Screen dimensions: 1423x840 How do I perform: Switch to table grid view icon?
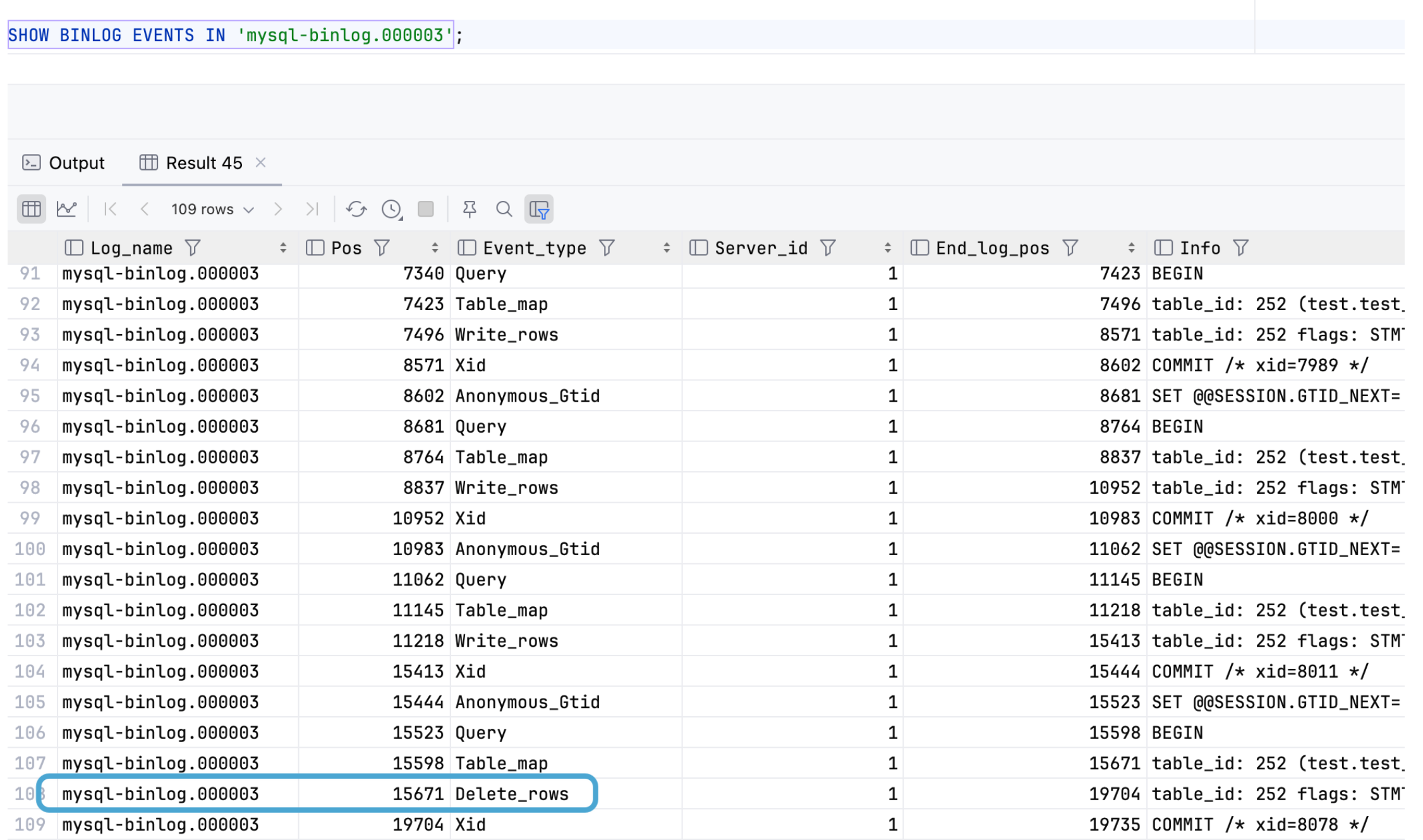[31, 209]
